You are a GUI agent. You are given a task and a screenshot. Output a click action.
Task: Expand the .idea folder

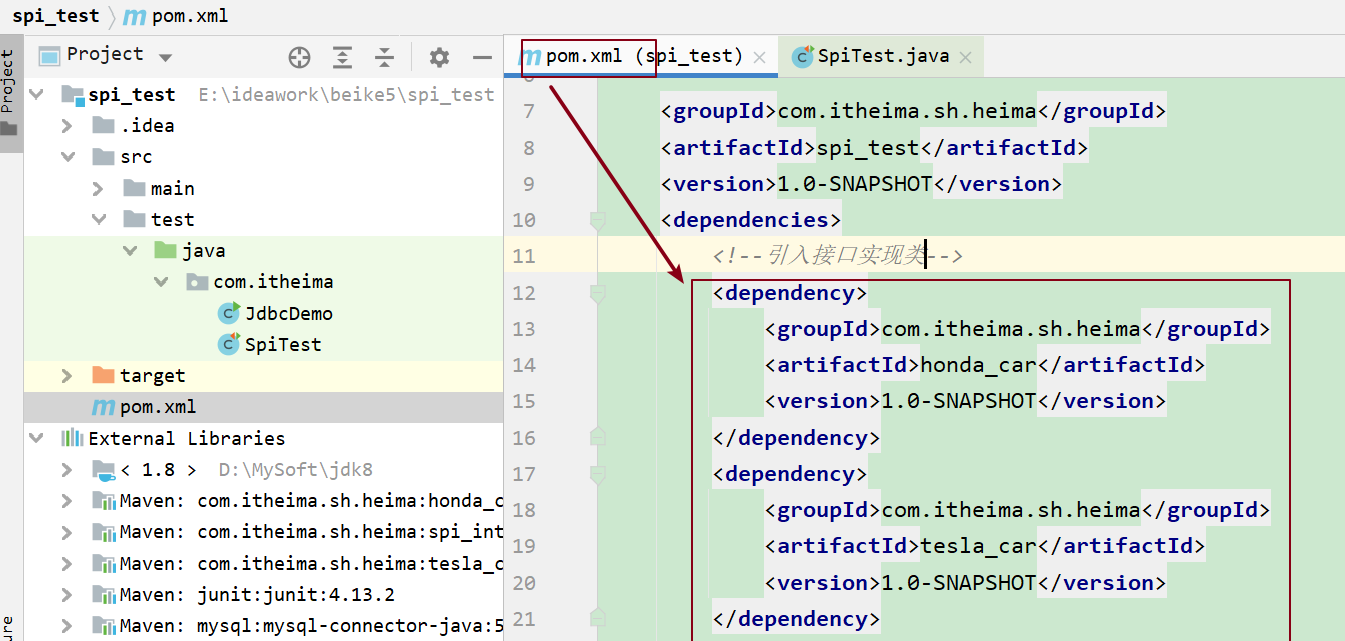coord(68,126)
